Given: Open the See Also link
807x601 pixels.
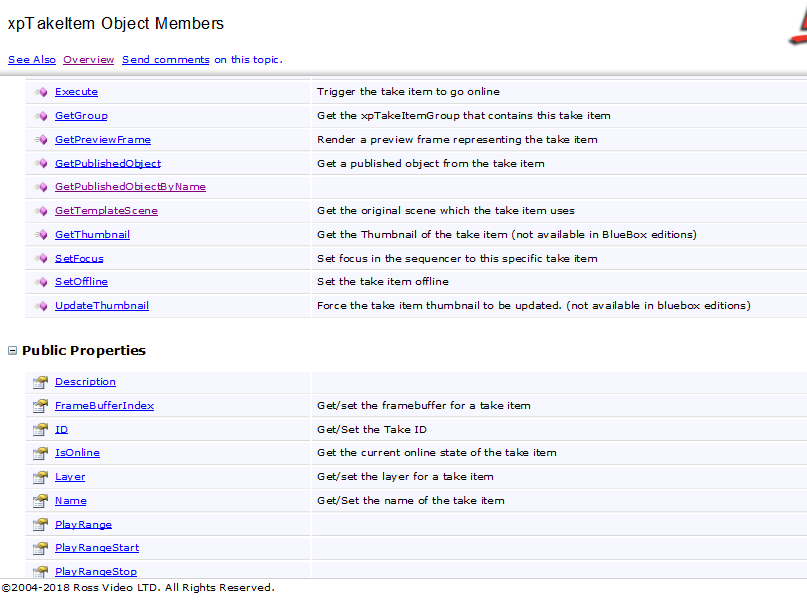Looking at the screenshot, I should point(32,60).
